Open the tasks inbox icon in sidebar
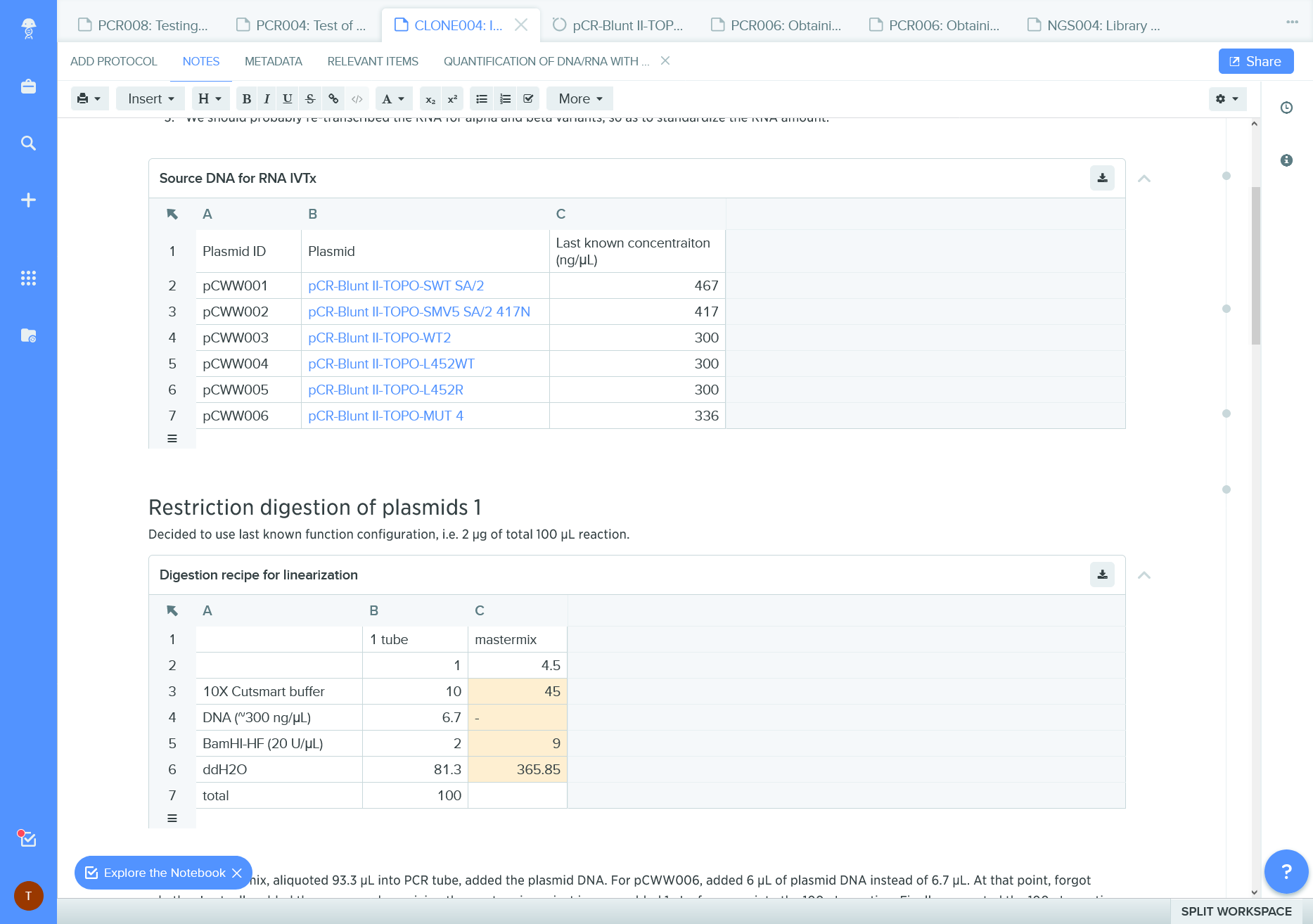The width and height of the screenshot is (1313, 924). (27, 838)
